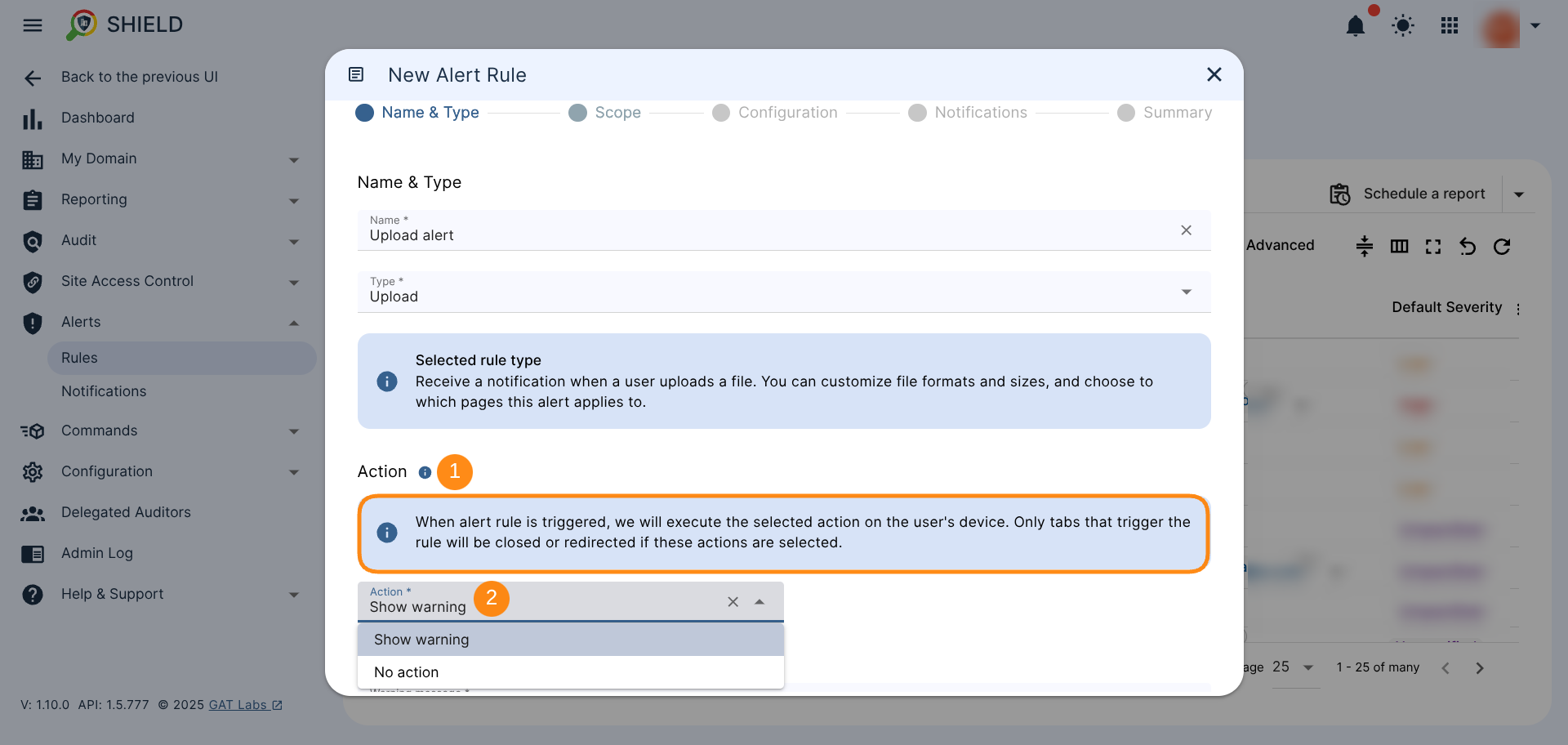
Task: Change rows per page from 25
Action: pyautogui.click(x=1294, y=667)
